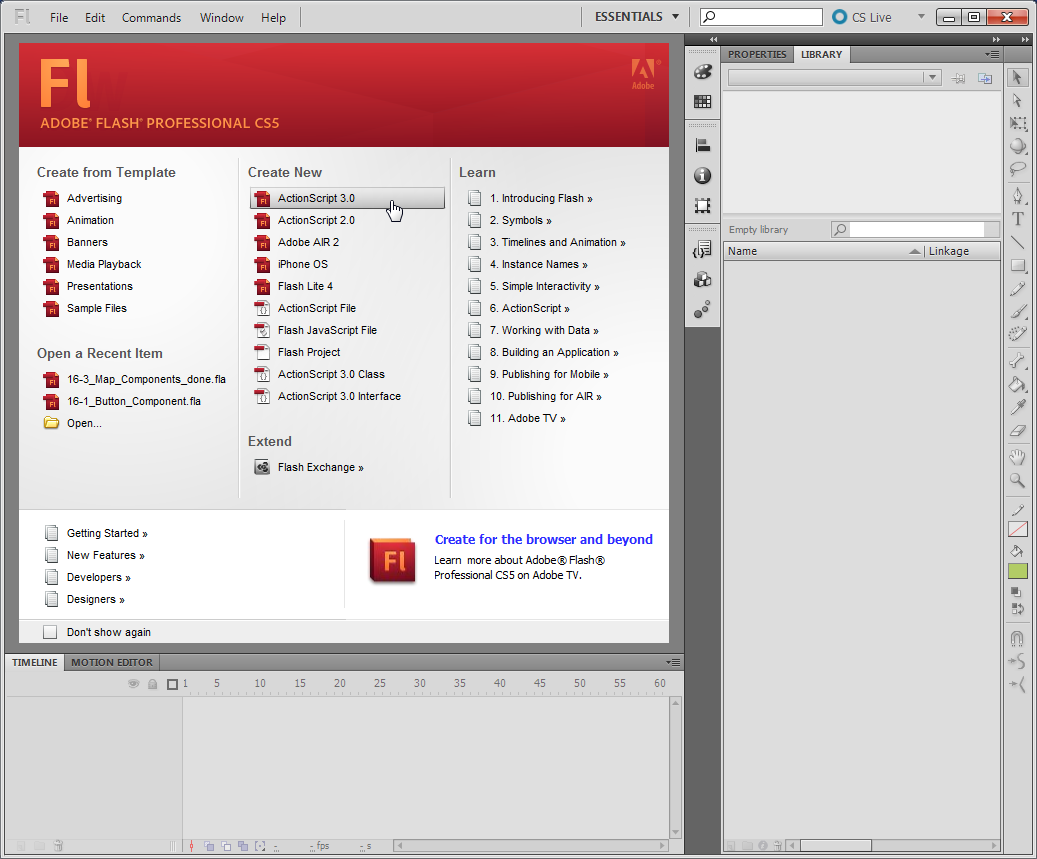Screen dimensions: 1037x859
Task: Select the Lasso tool
Action: pos(1017,169)
